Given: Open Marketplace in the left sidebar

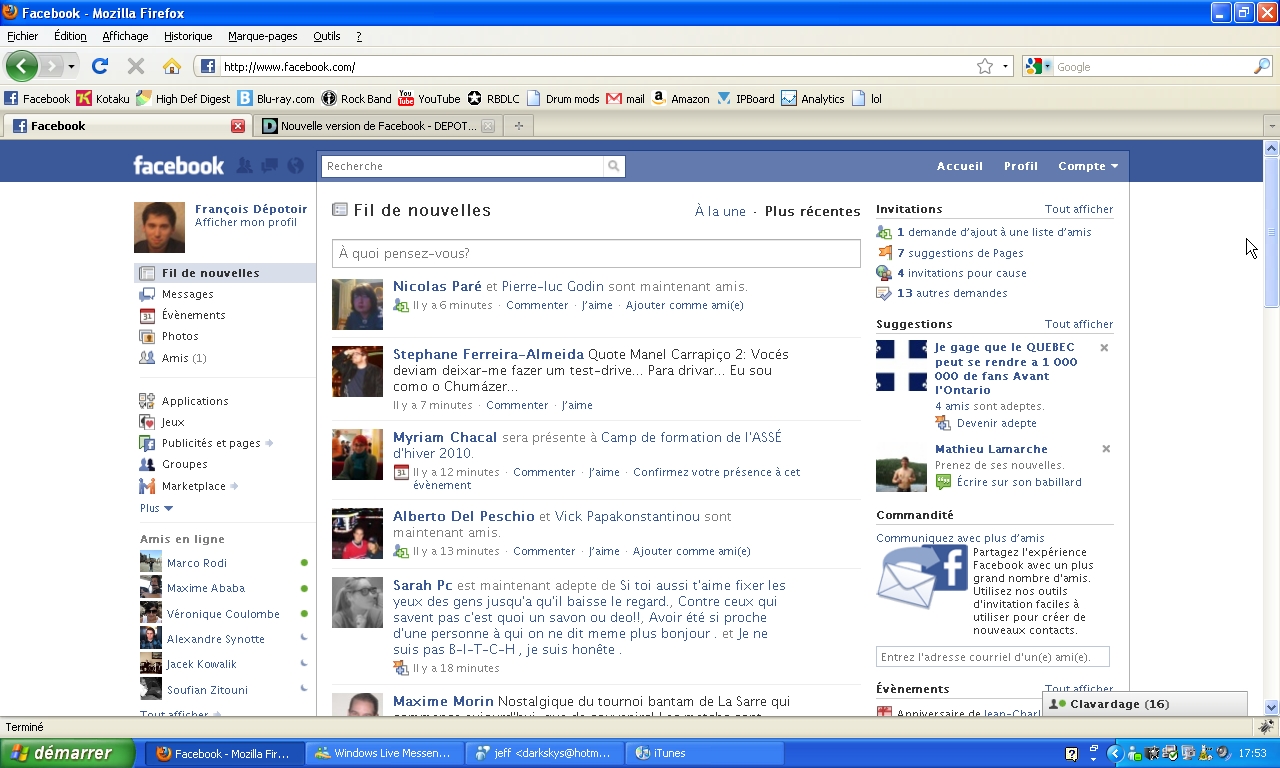Looking at the screenshot, I should [x=194, y=486].
